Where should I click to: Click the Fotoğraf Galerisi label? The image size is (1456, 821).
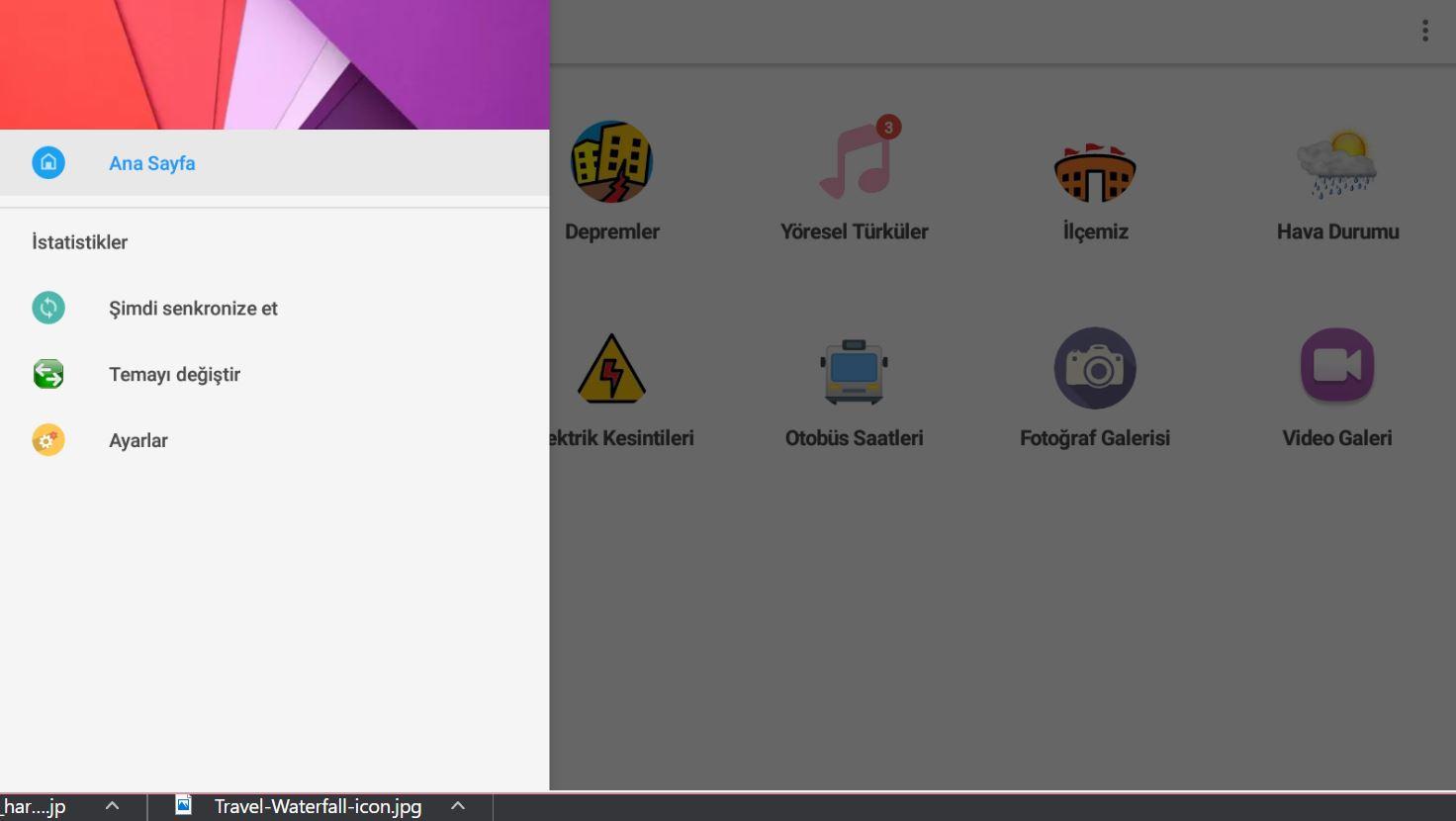tap(1095, 438)
